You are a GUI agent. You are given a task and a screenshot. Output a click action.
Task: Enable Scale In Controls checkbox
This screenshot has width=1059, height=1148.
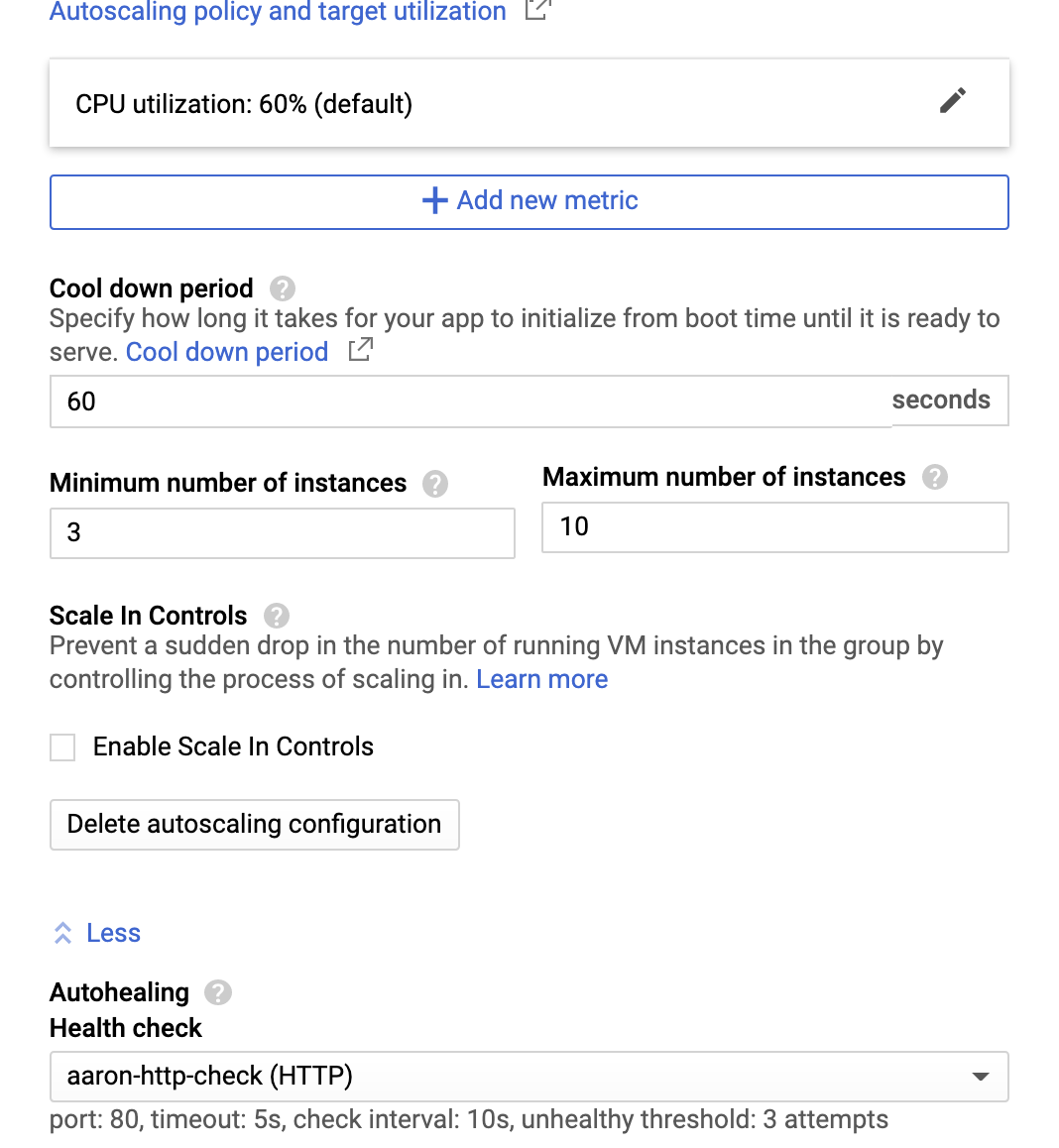coord(62,747)
